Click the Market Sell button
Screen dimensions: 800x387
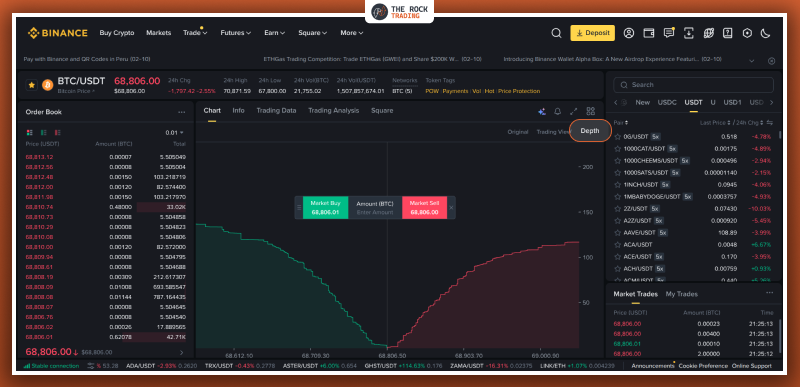coord(424,208)
